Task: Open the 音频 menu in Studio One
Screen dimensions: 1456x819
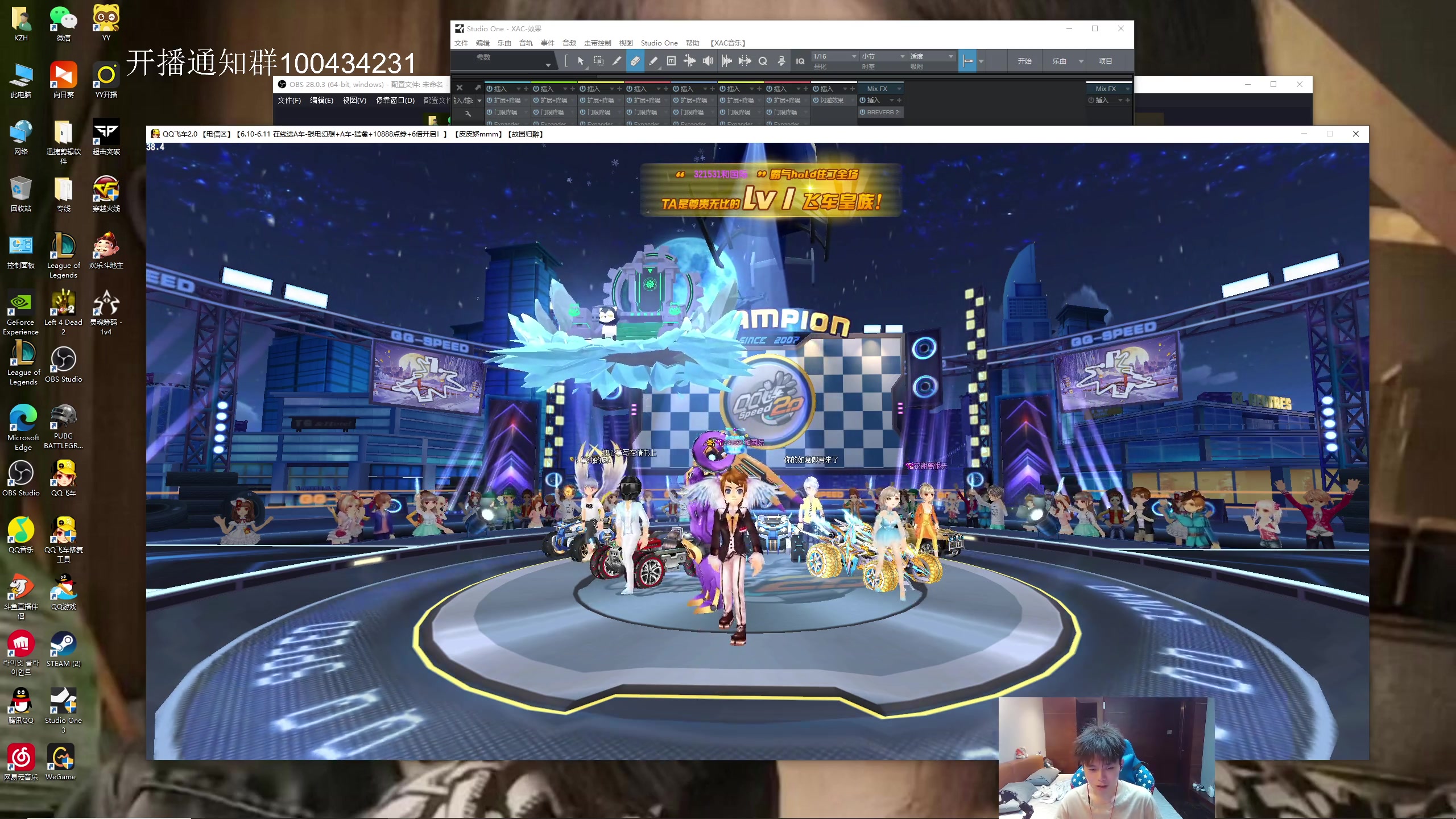Action: point(569,43)
